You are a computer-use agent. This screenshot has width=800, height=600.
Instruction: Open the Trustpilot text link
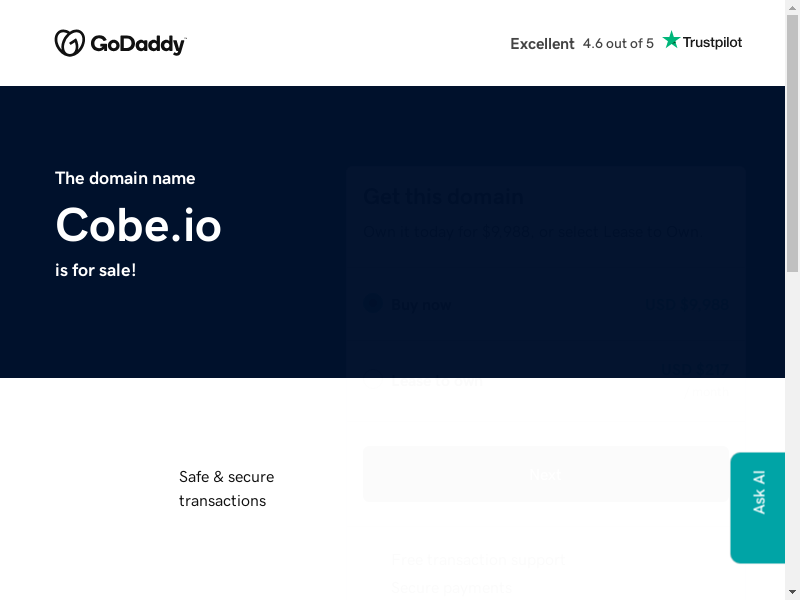712,42
